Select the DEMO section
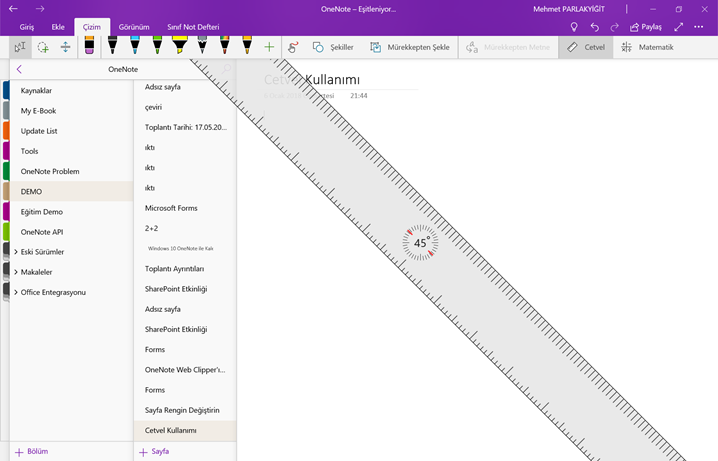The width and height of the screenshot is (718, 461). point(71,191)
